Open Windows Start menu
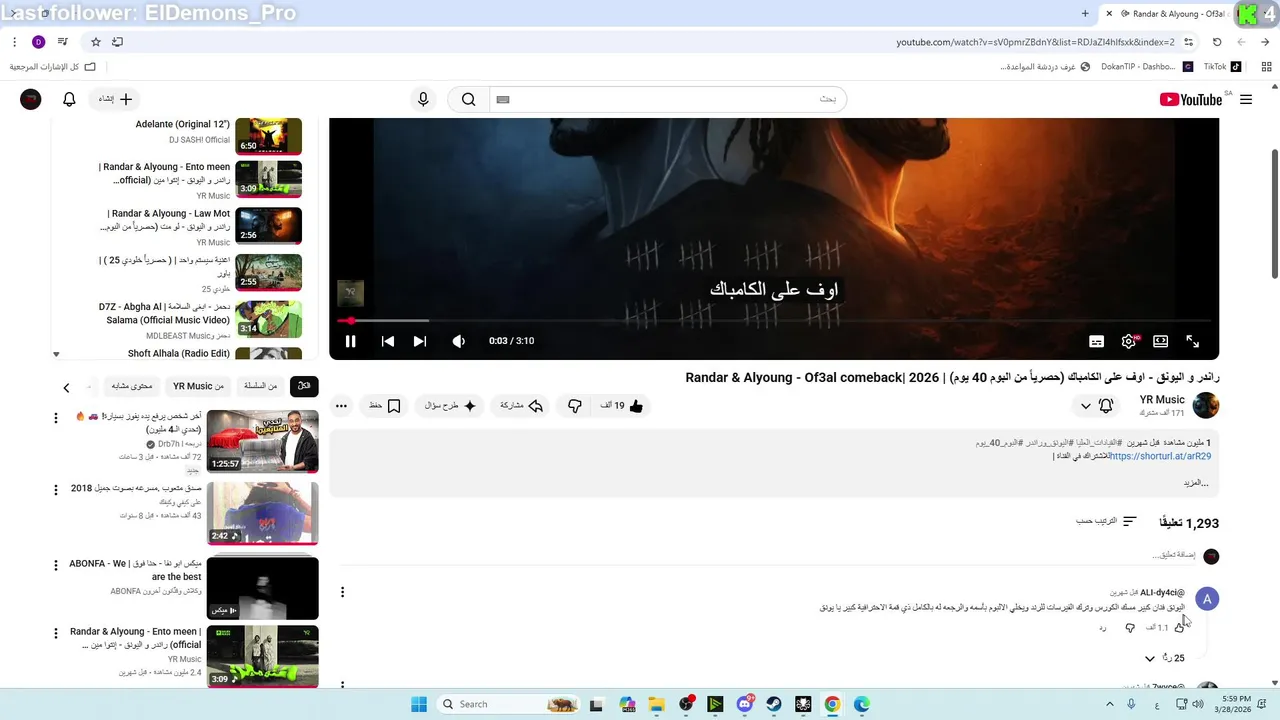Image resolution: width=1280 pixels, height=720 pixels. (419, 704)
